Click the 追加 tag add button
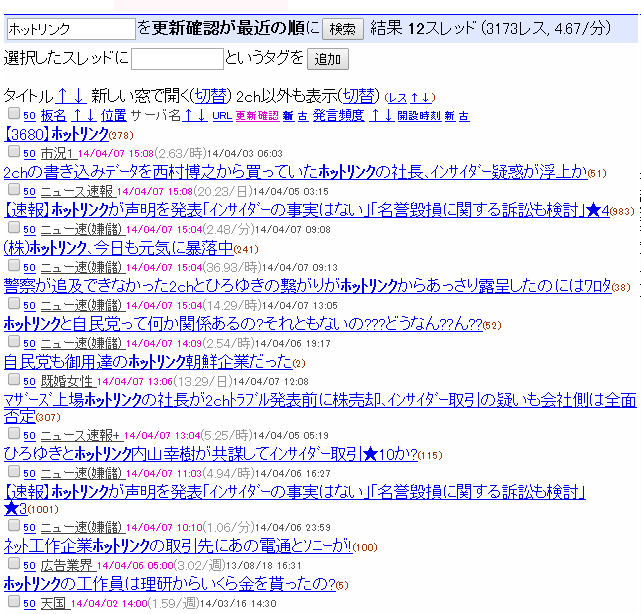 [x=327, y=59]
